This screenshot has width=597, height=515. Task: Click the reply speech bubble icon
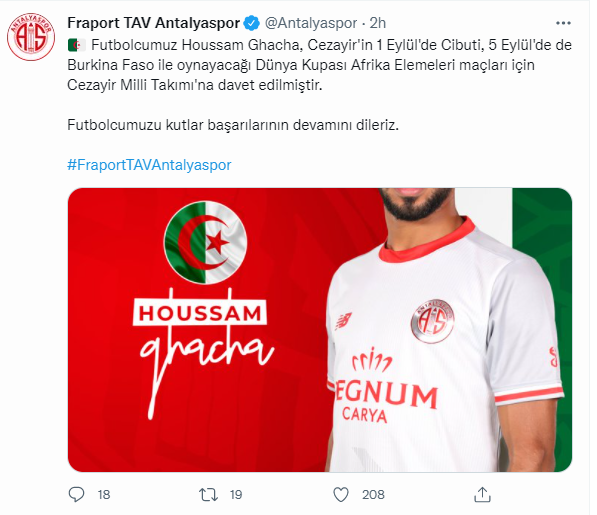(x=76, y=494)
